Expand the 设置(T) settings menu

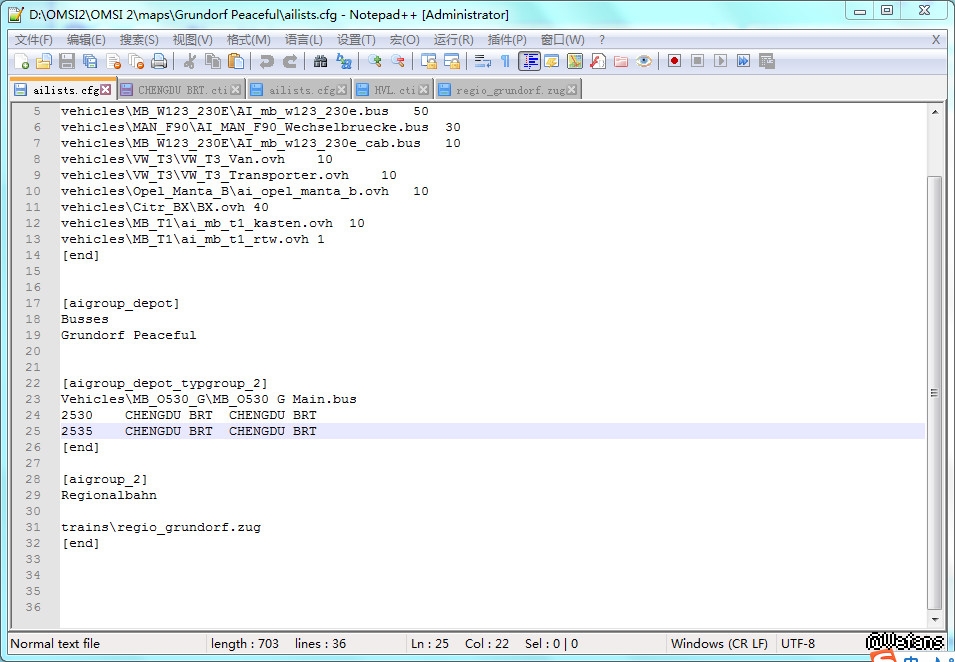coord(356,40)
